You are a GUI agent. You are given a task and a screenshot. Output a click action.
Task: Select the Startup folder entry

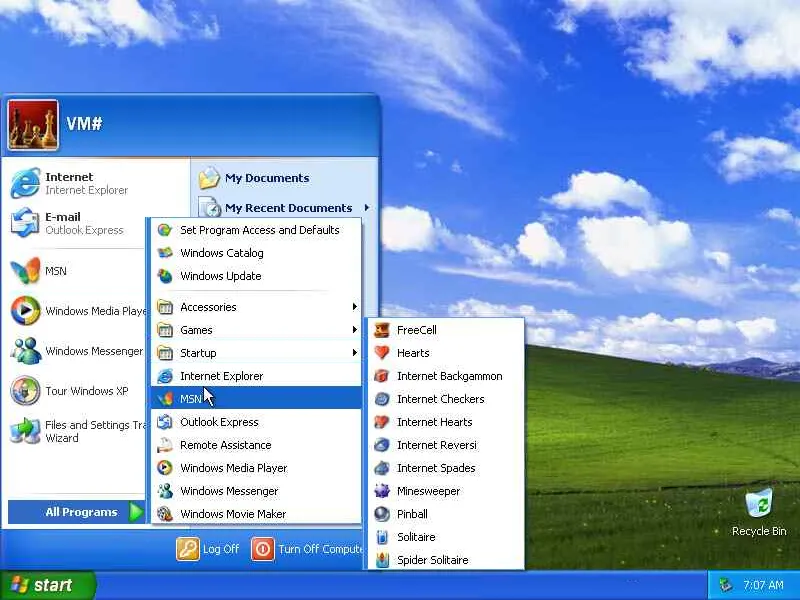(256, 353)
